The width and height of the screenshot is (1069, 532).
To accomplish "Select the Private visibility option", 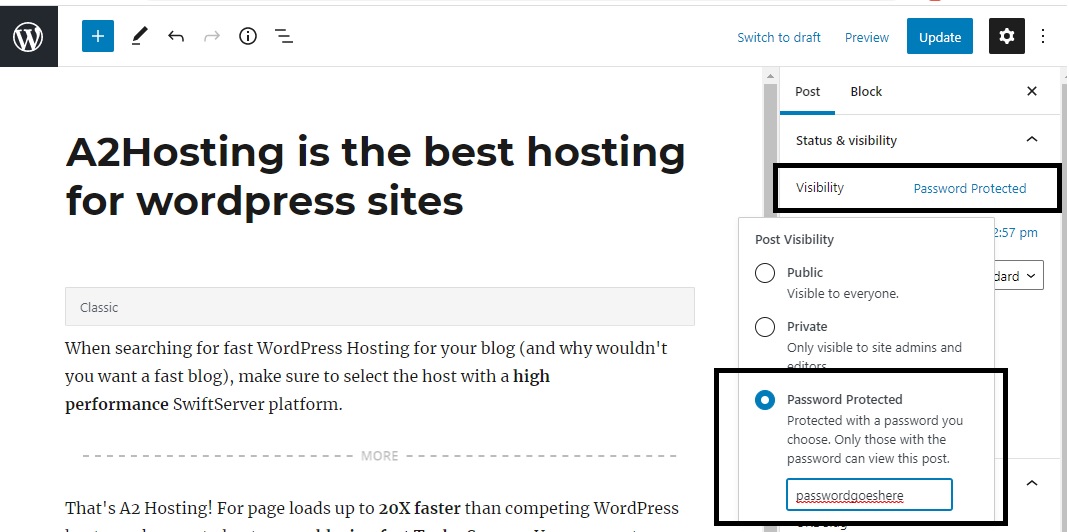I will [765, 327].
